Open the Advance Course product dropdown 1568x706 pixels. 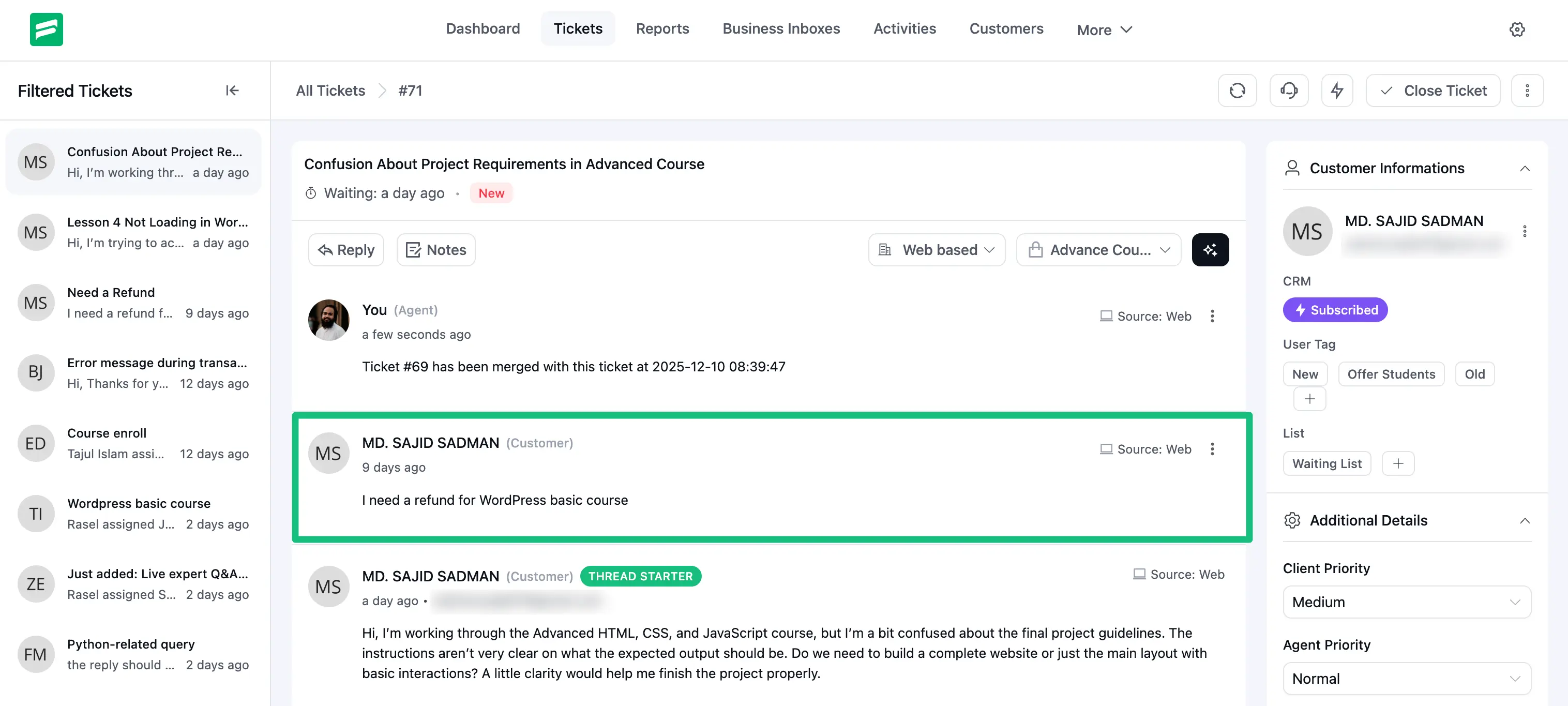pos(1098,249)
